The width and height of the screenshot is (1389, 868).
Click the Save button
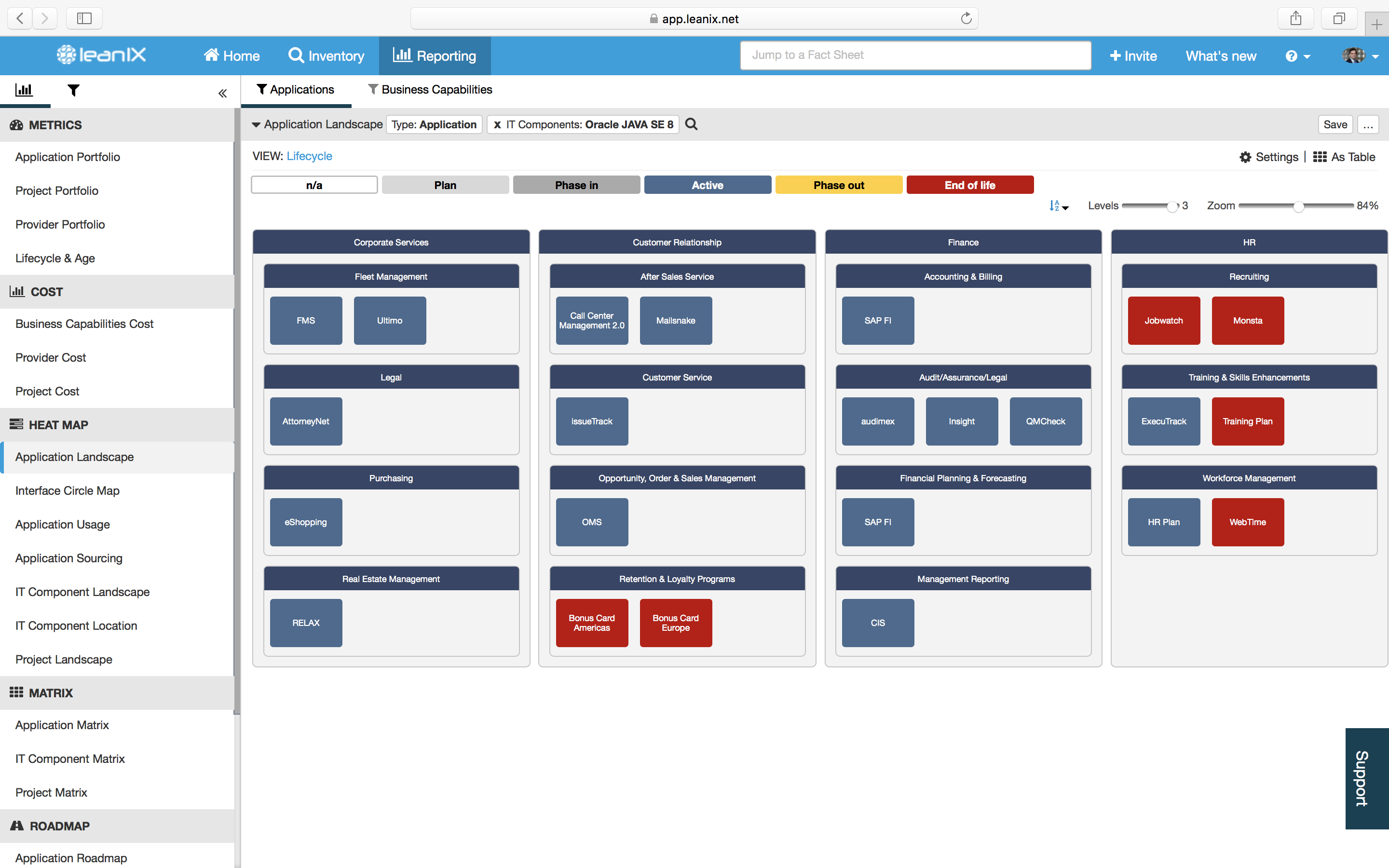tap(1335, 124)
